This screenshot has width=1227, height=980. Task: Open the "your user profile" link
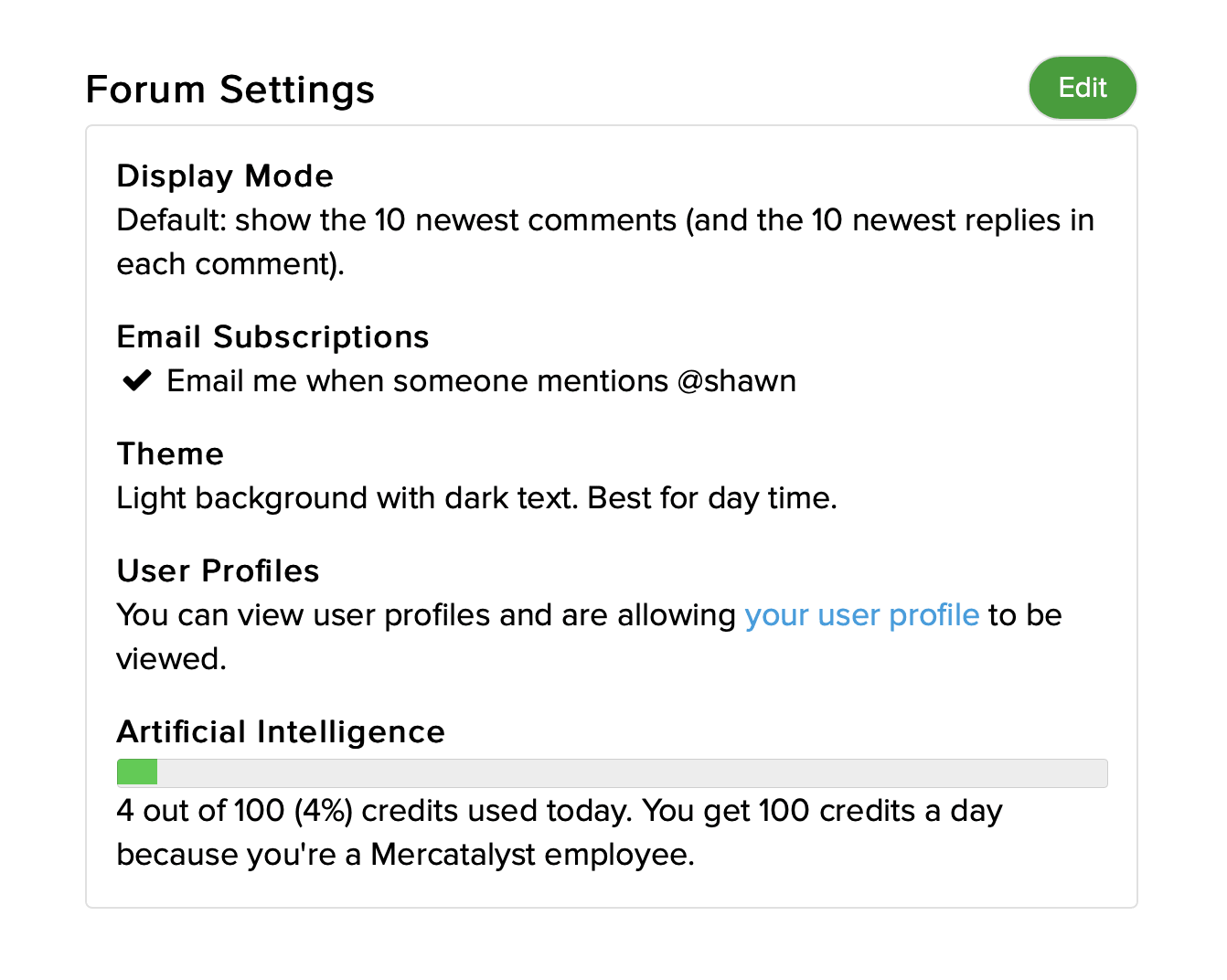[861, 615]
